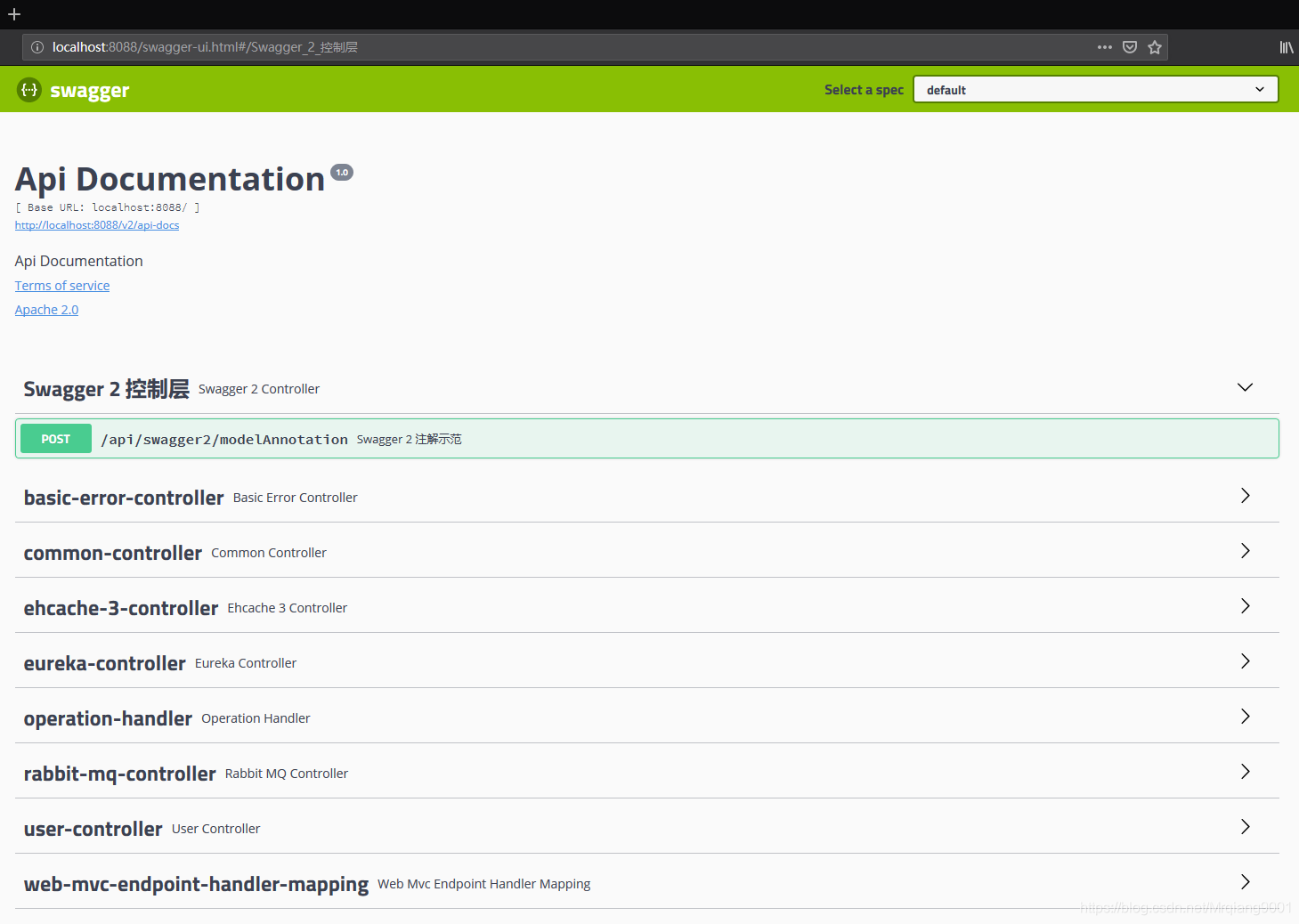Open the /api/swagger2/modelAnnotation endpoint
Image resolution: width=1299 pixels, height=924 pixels.
pyautogui.click(x=647, y=438)
